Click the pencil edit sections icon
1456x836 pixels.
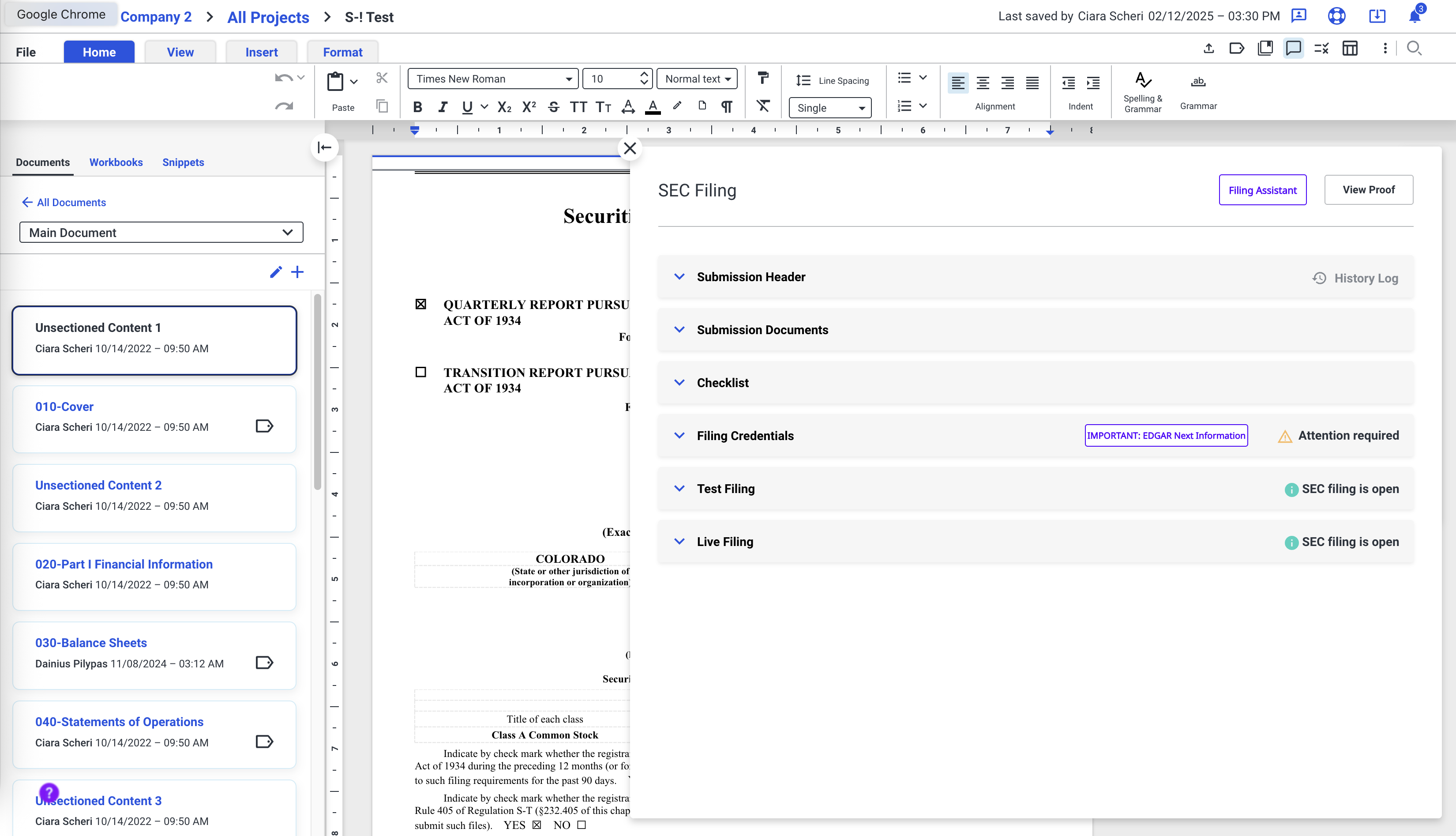pos(276,272)
